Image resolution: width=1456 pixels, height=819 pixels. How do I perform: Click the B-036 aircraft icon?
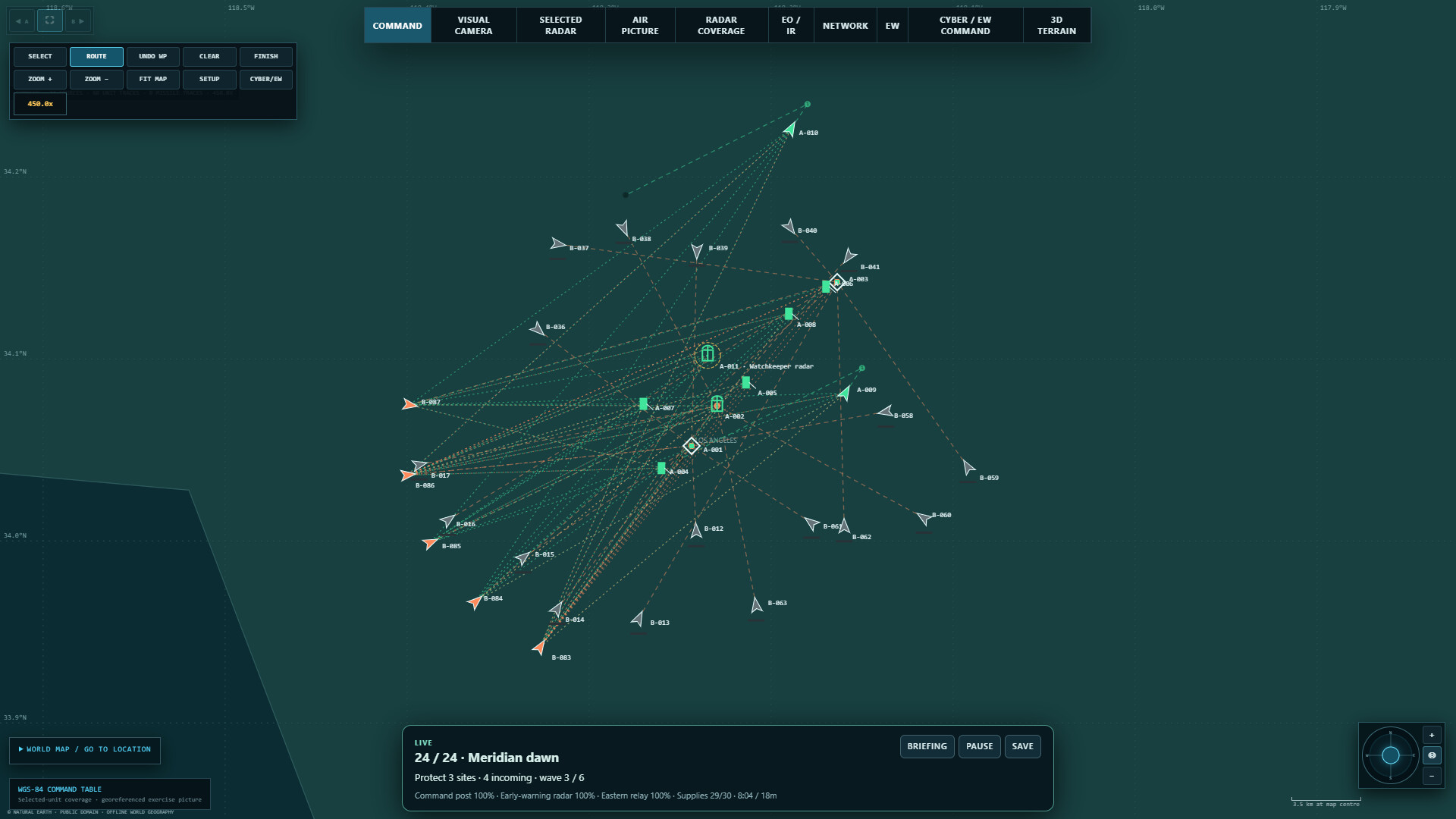(x=538, y=329)
